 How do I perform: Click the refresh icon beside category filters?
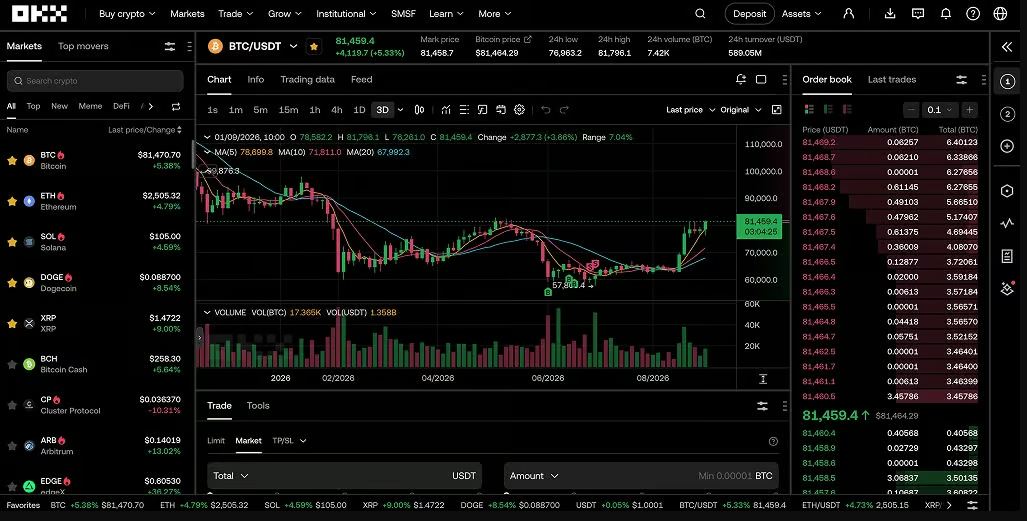[176, 106]
